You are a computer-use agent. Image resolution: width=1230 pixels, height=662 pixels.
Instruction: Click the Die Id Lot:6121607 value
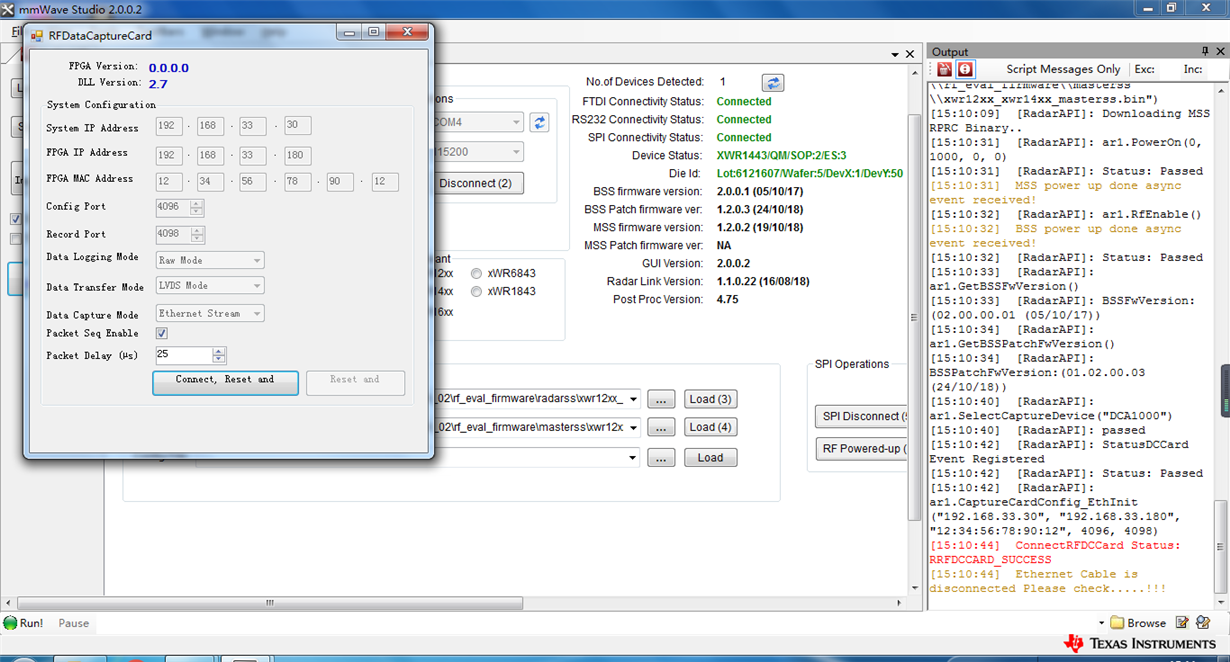(x=810, y=174)
